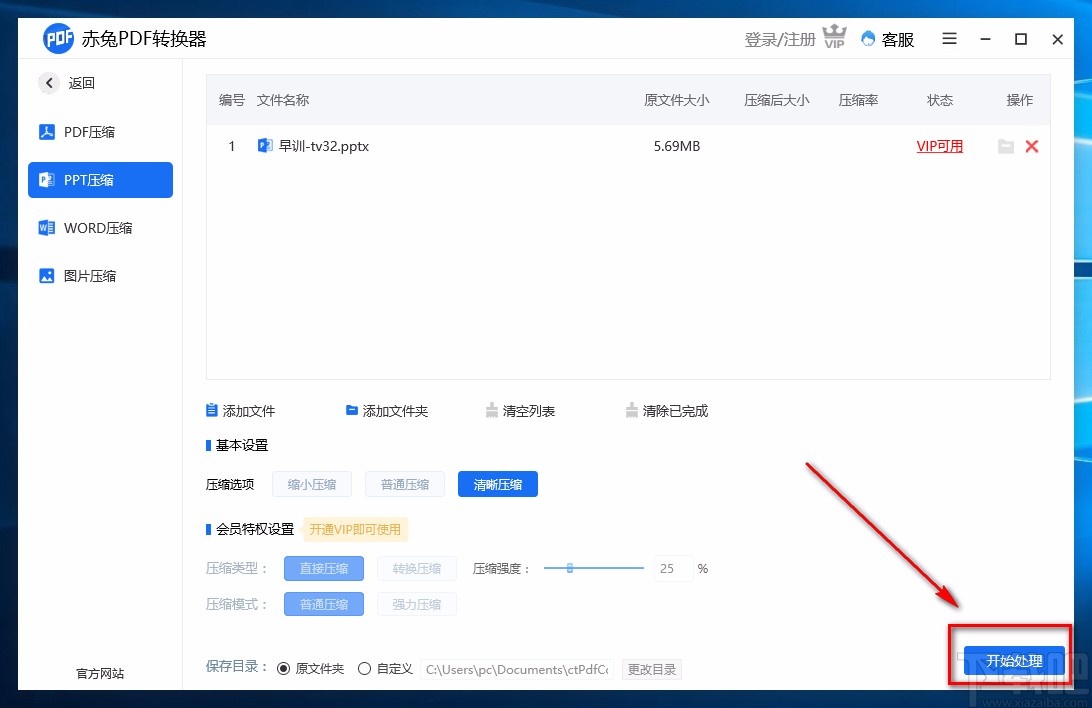Viewport: 1092px width, 708px height.
Task: Open the hamburger menu
Action: [x=948, y=39]
